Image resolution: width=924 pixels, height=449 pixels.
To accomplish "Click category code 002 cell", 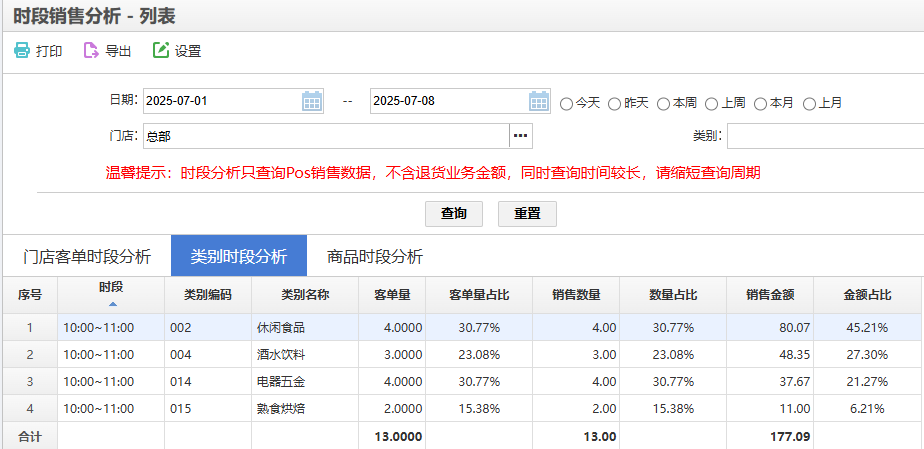I will tap(208, 327).
